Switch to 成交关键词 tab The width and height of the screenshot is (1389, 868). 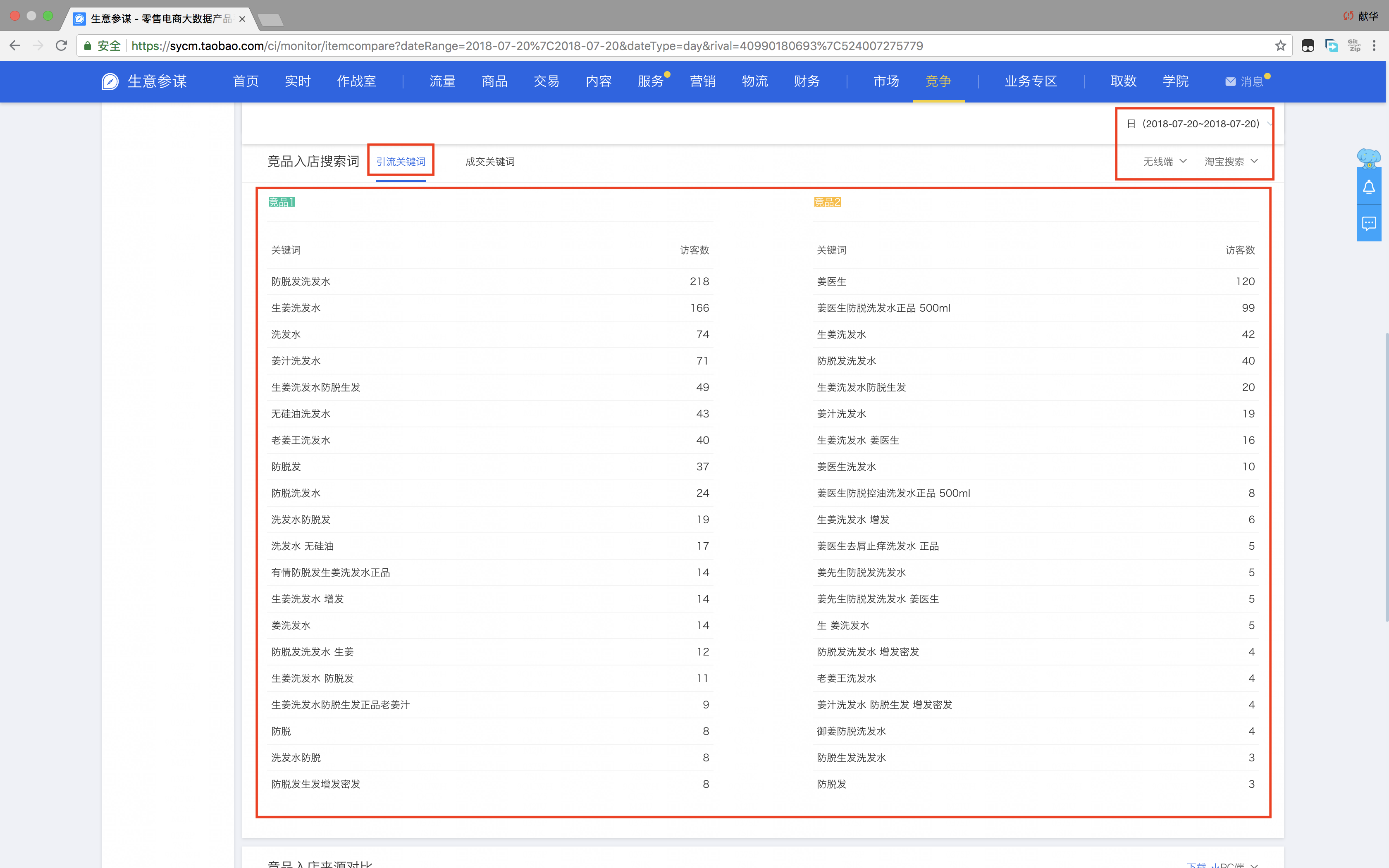click(x=489, y=162)
